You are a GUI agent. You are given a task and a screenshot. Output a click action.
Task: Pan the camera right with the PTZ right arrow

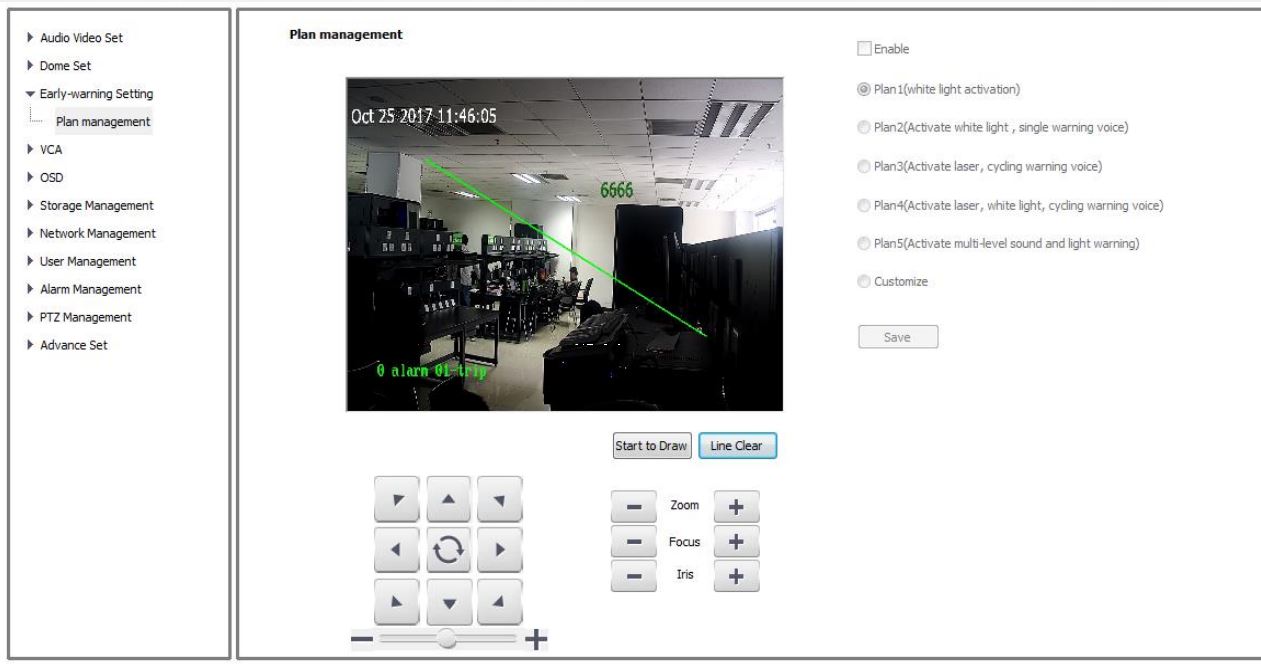pos(500,548)
